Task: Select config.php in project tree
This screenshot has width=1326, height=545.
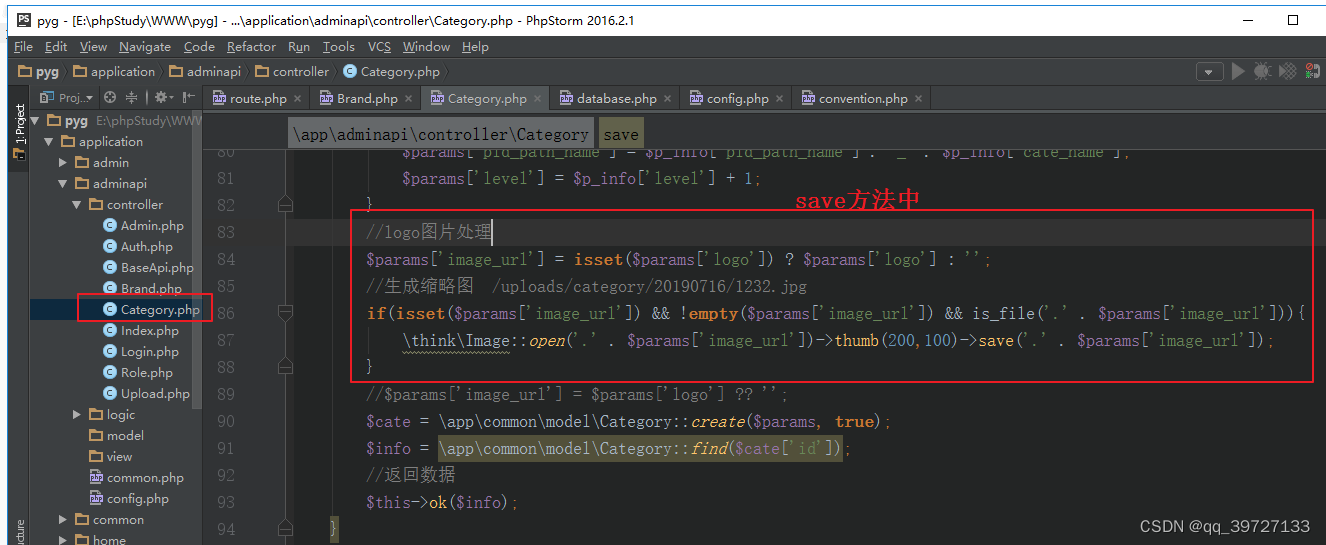Action: pos(128,498)
